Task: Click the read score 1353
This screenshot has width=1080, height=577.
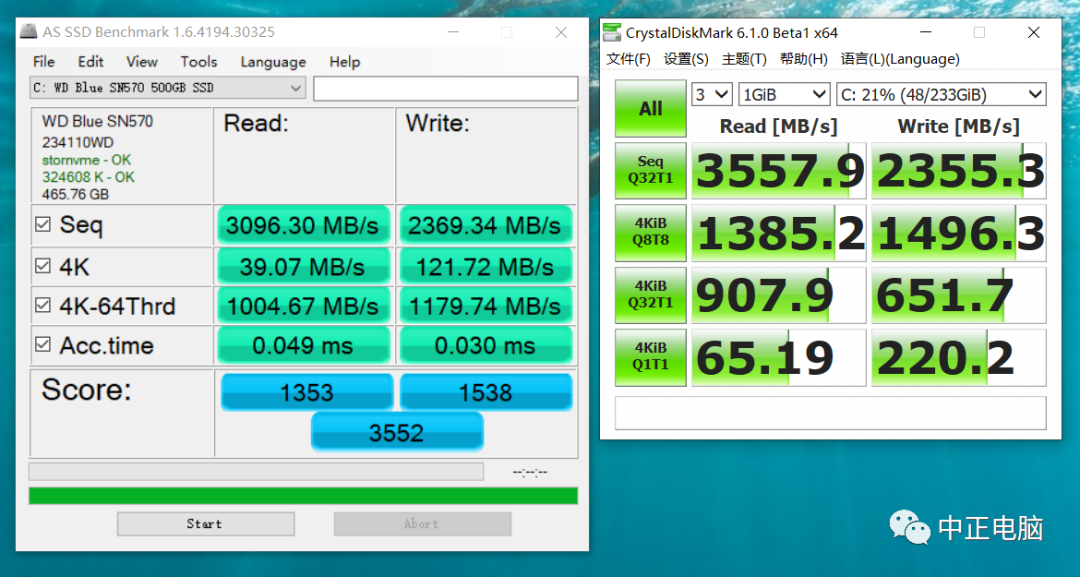Action: (x=307, y=392)
